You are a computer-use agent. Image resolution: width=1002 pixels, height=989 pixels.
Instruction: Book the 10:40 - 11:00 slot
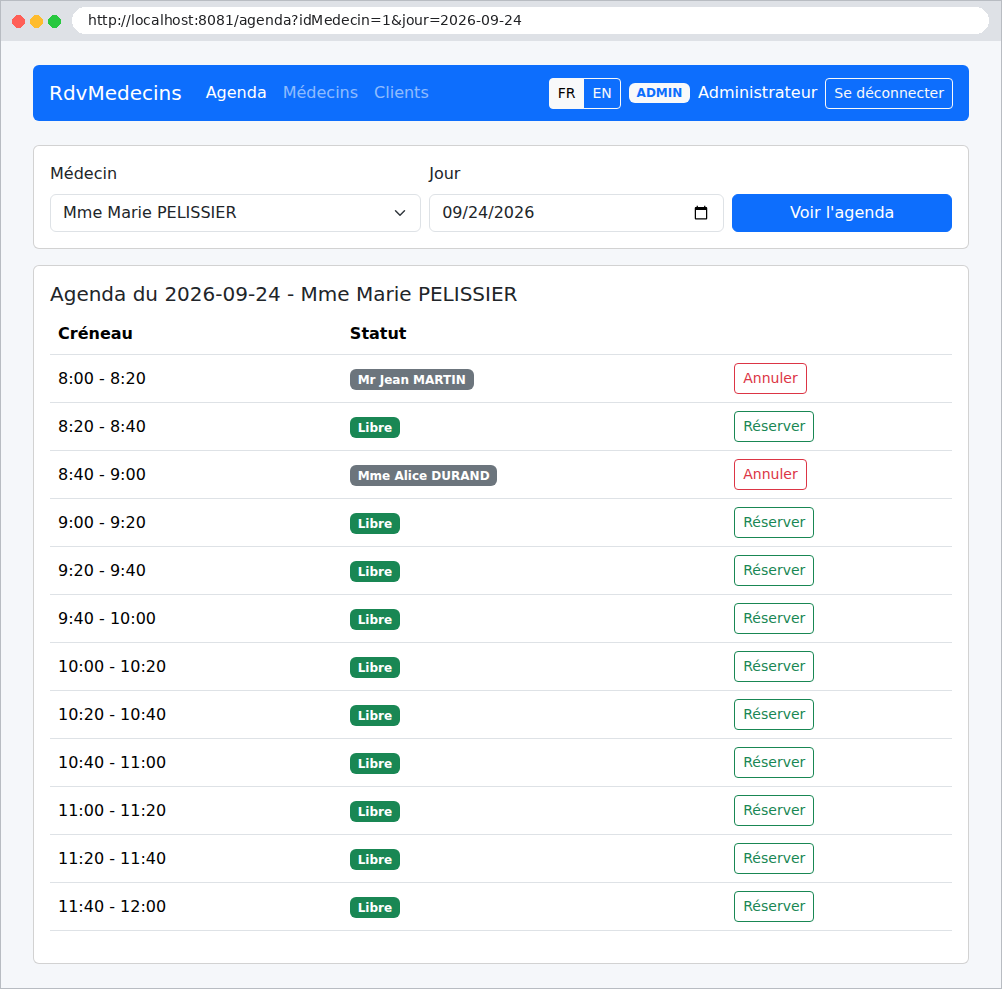774,762
